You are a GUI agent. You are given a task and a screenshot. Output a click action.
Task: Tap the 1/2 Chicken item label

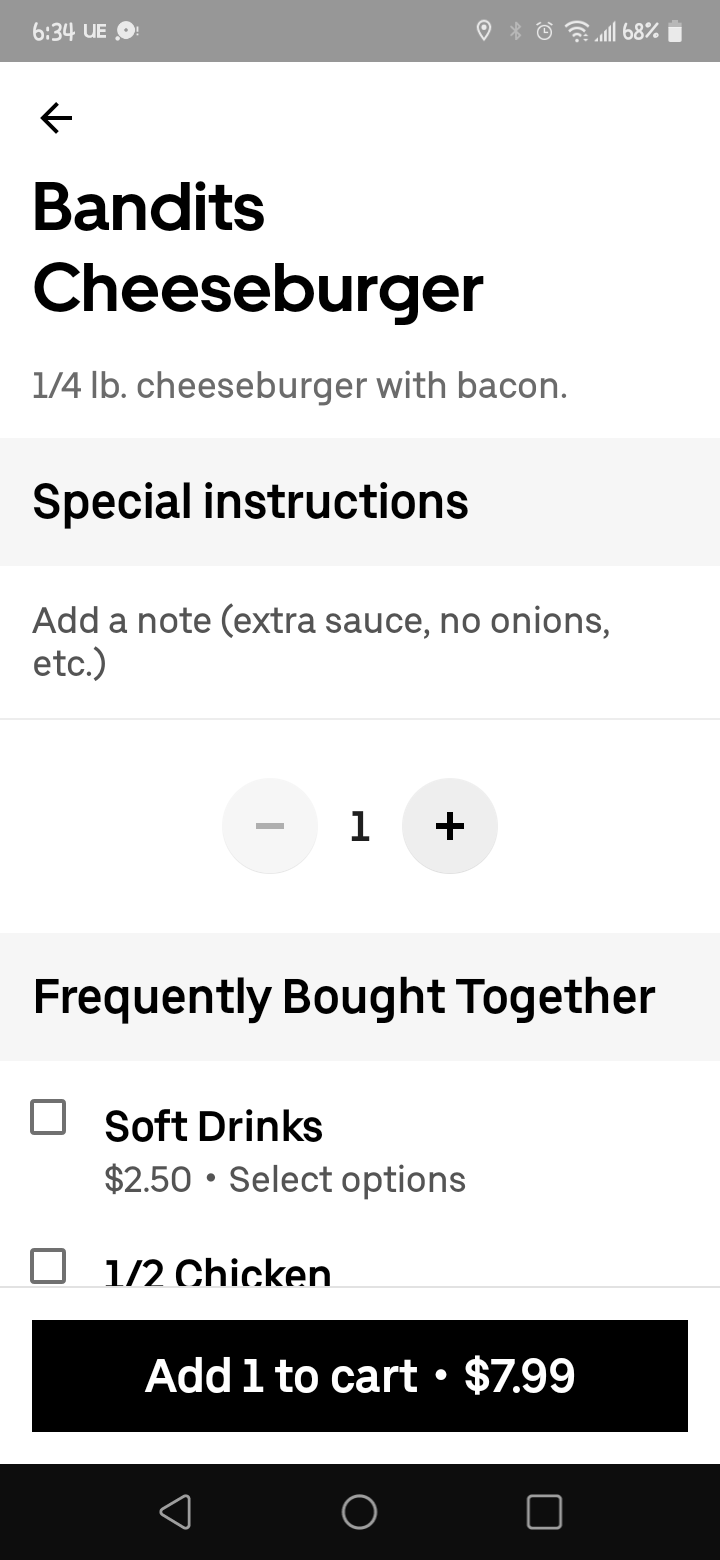218,1270
